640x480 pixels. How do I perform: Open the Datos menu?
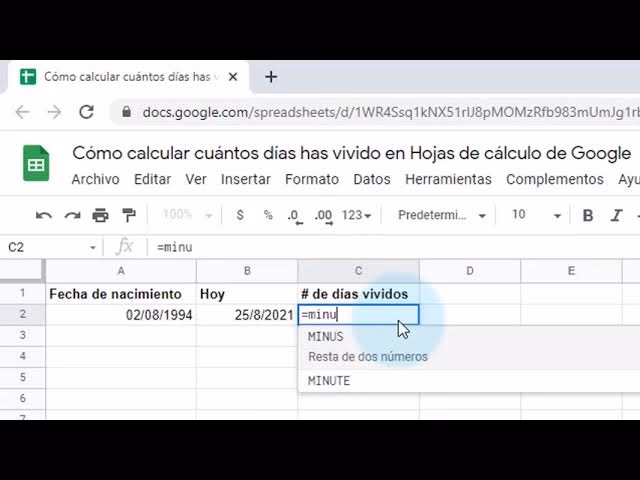tap(372, 179)
